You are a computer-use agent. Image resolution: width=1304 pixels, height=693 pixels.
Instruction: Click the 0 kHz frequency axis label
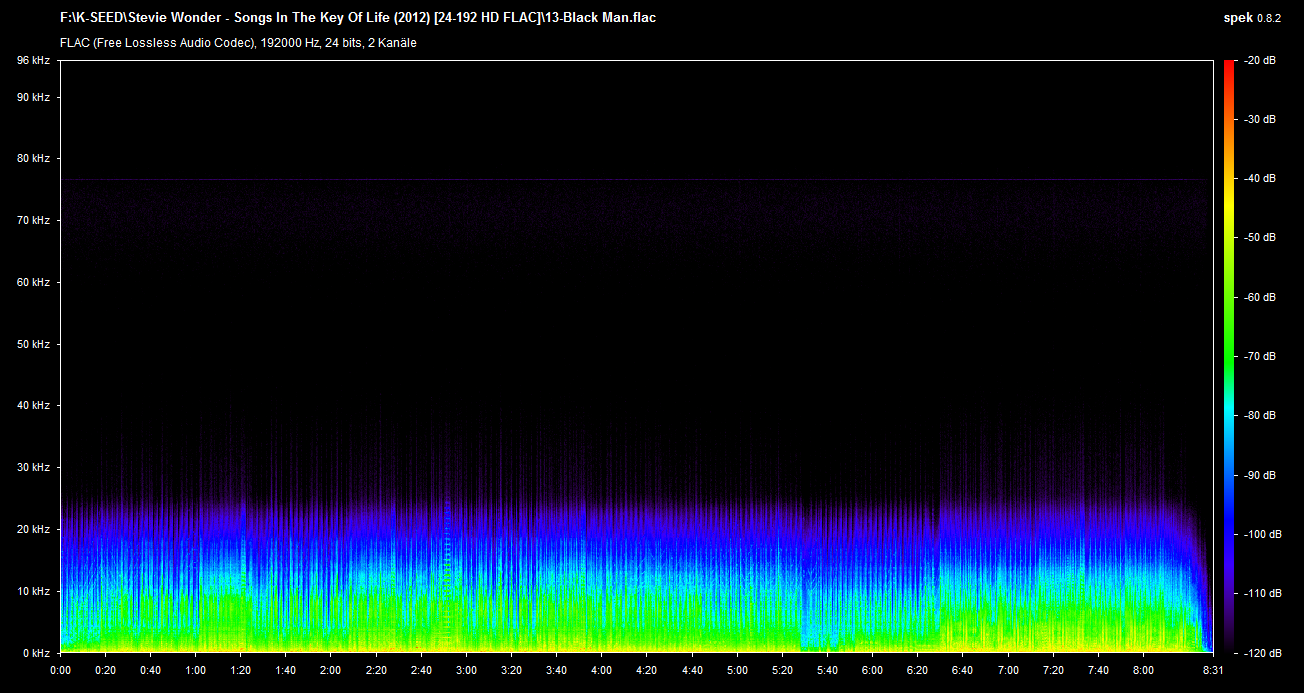tap(36, 653)
